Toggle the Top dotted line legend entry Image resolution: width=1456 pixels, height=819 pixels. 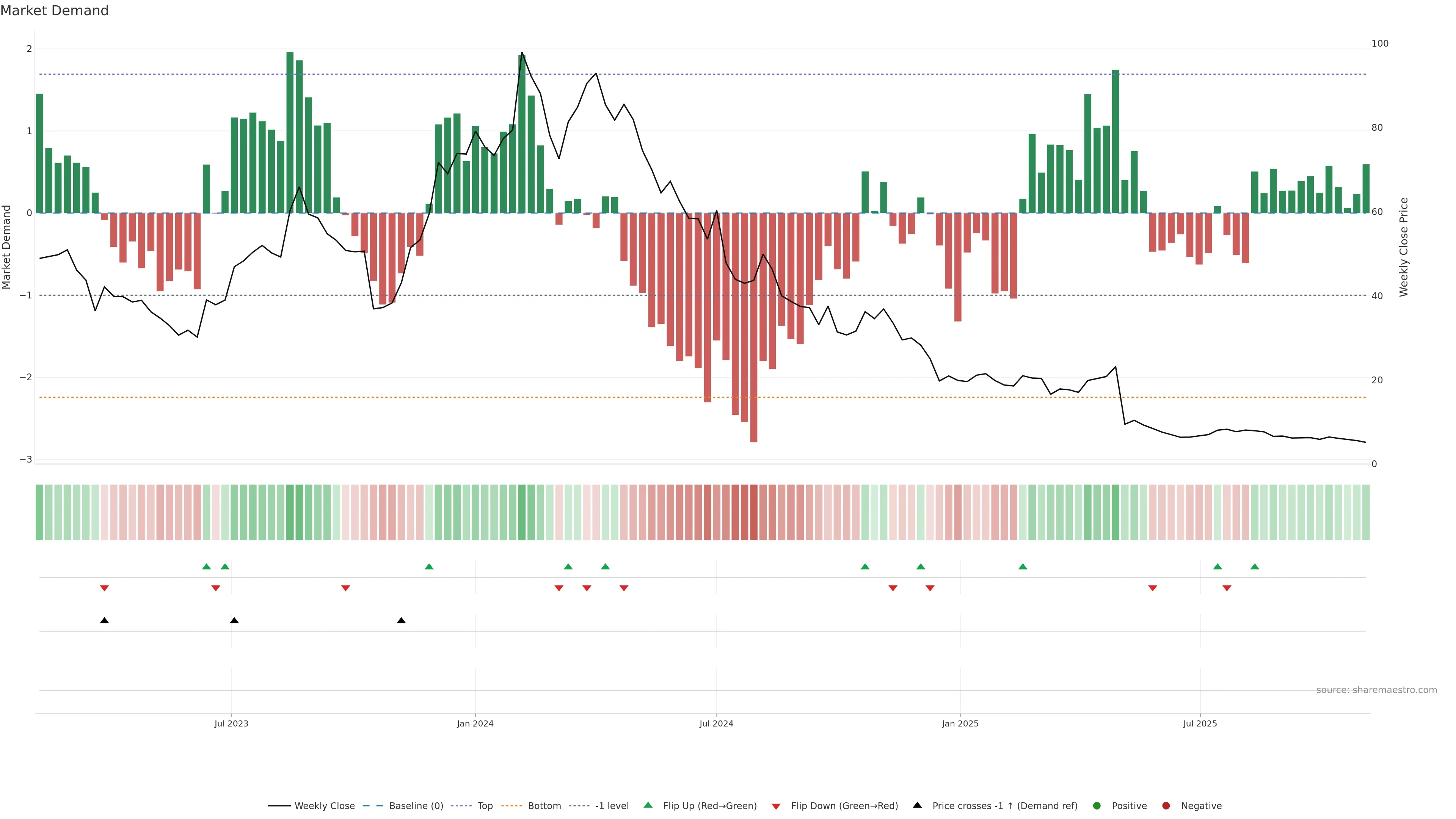[485, 806]
